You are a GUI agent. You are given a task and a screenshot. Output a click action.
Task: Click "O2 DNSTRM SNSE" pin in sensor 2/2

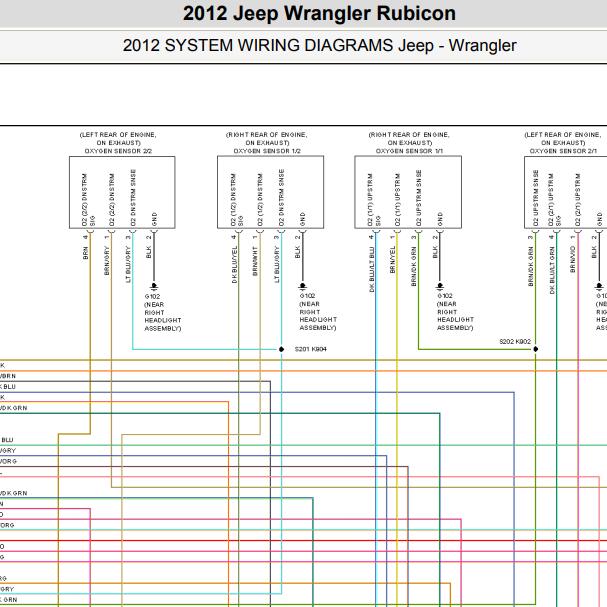[x=133, y=198]
